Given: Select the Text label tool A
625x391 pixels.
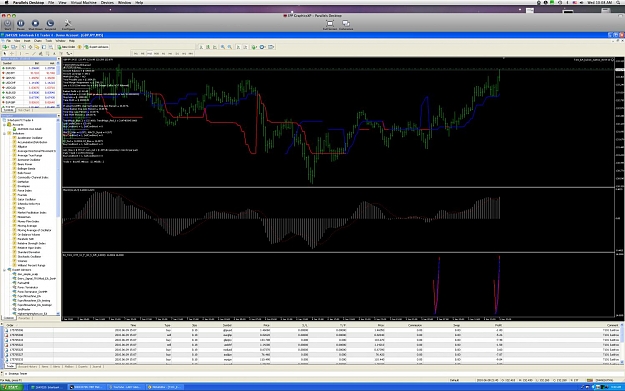Looking at the screenshot, I should pos(54,53).
